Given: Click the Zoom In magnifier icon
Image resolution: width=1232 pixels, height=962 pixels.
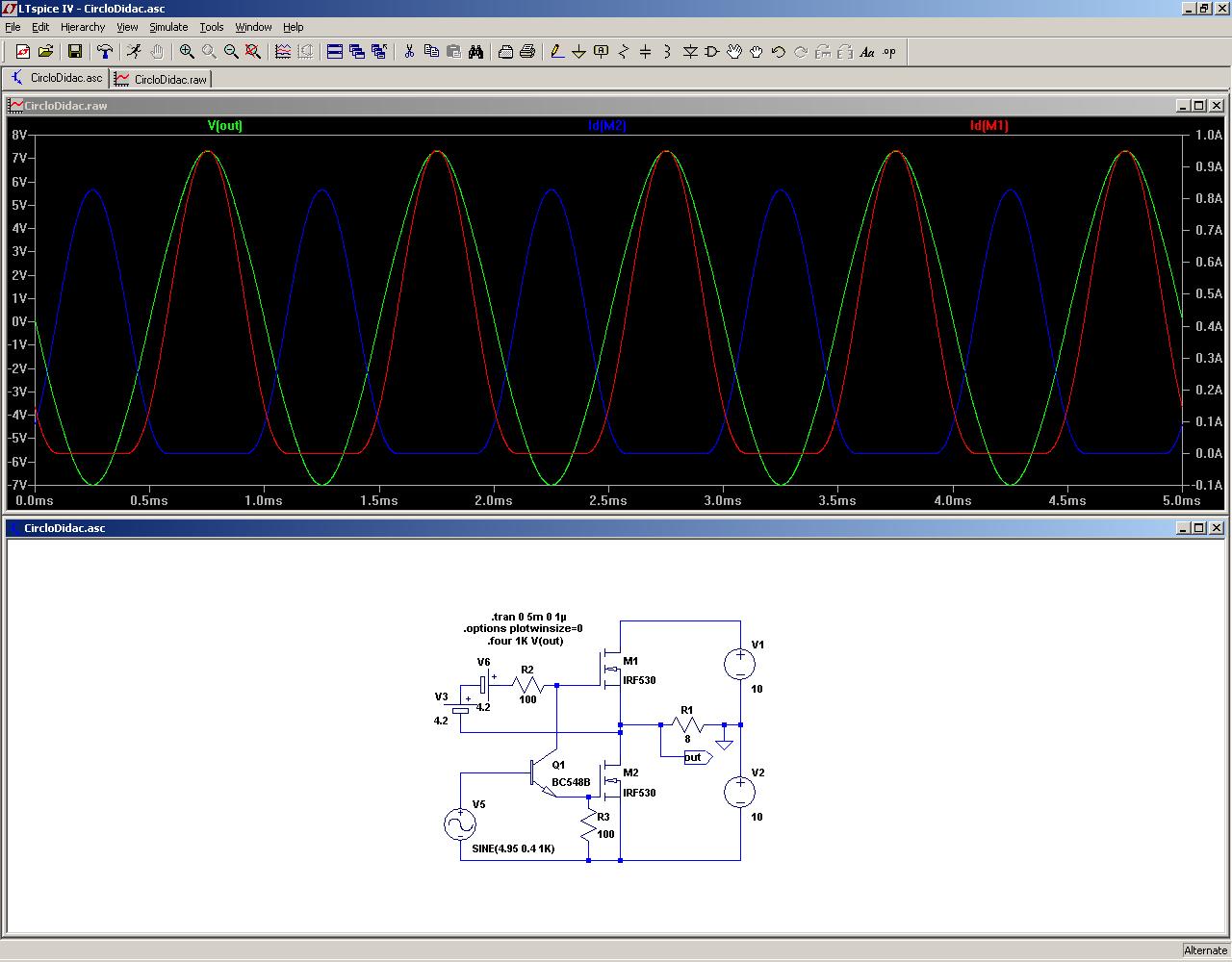Looking at the screenshot, I should (x=187, y=52).
